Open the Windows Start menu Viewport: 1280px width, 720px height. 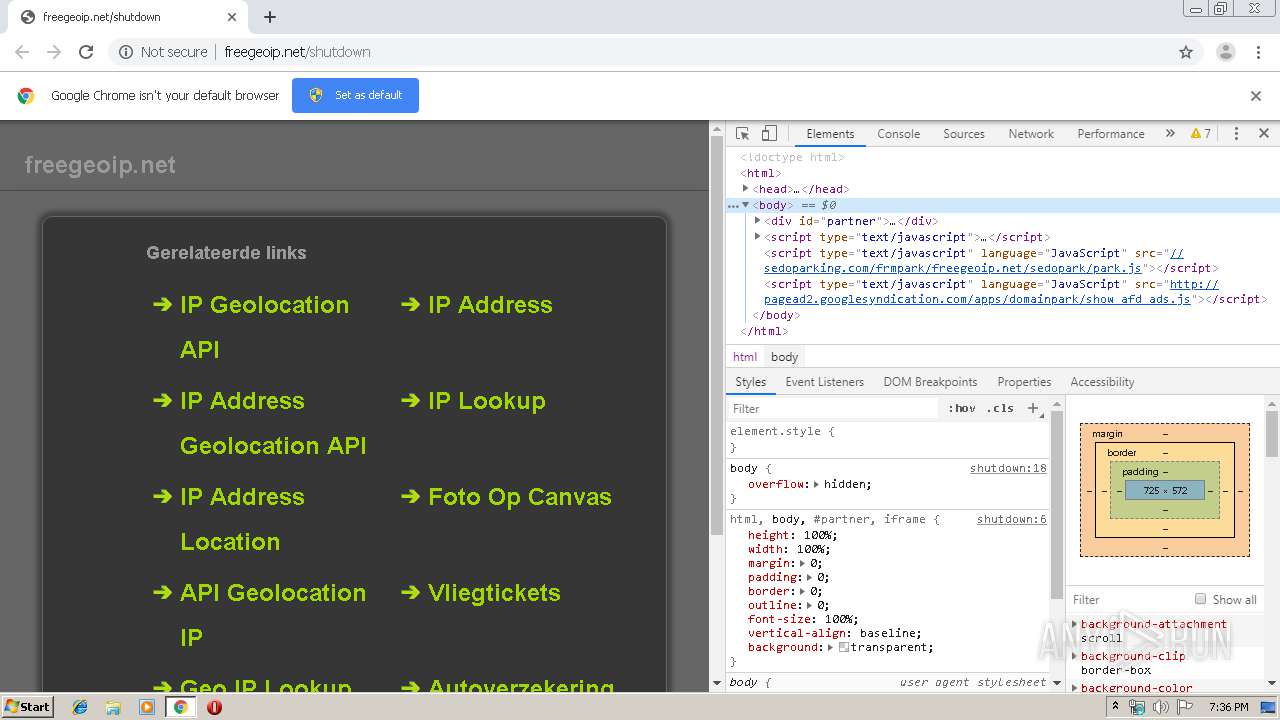click(x=27, y=707)
